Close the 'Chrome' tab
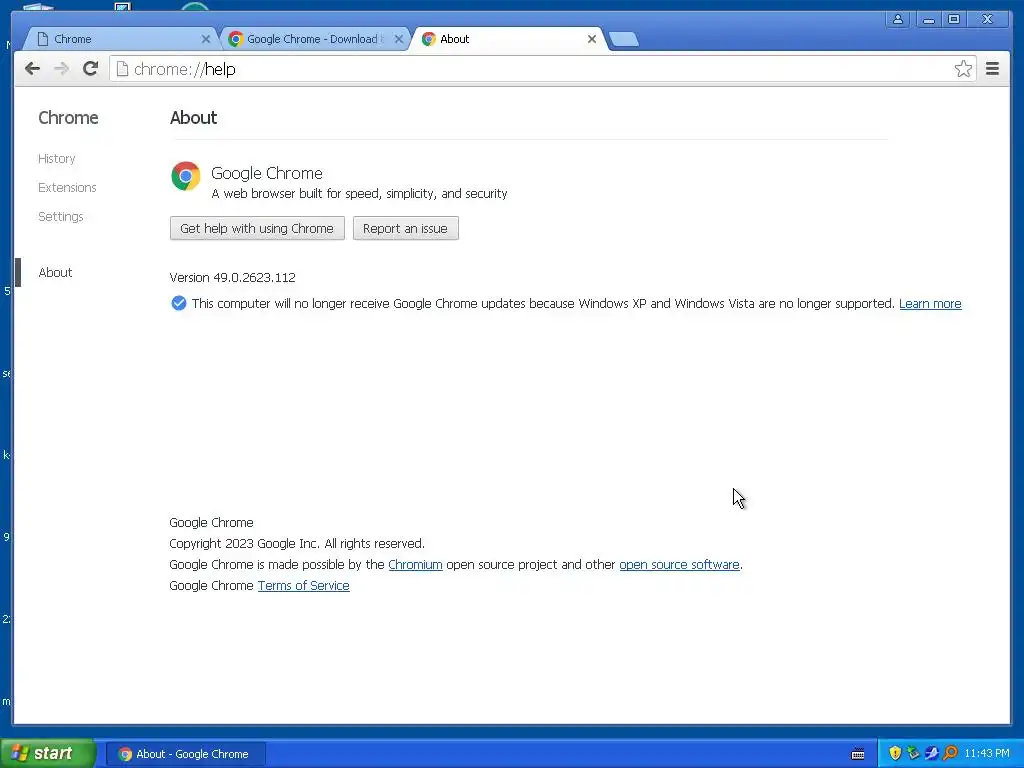Screen dimensions: 1024x768 coord(206,39)
